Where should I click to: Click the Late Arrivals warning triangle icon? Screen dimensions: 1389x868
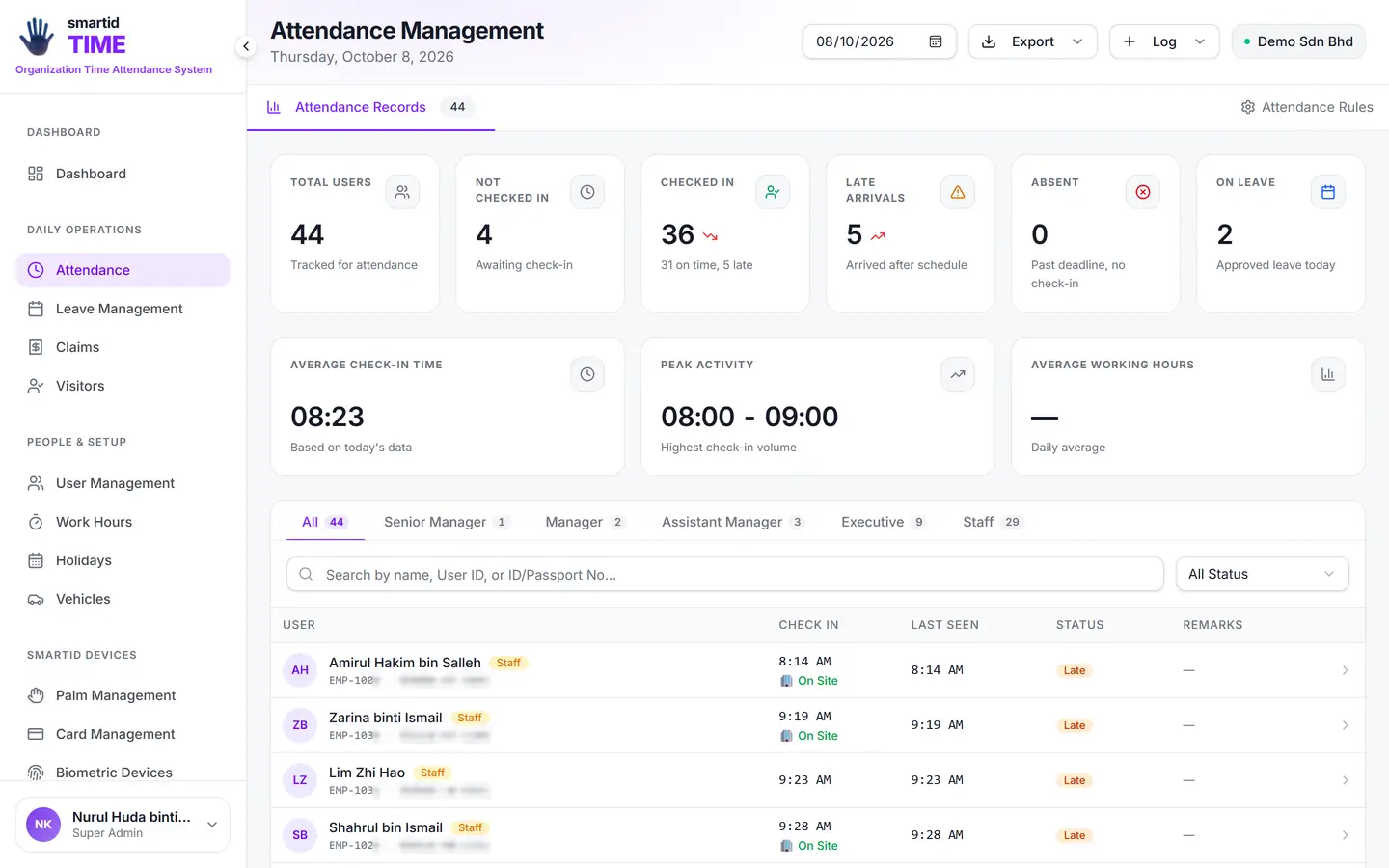958,192
